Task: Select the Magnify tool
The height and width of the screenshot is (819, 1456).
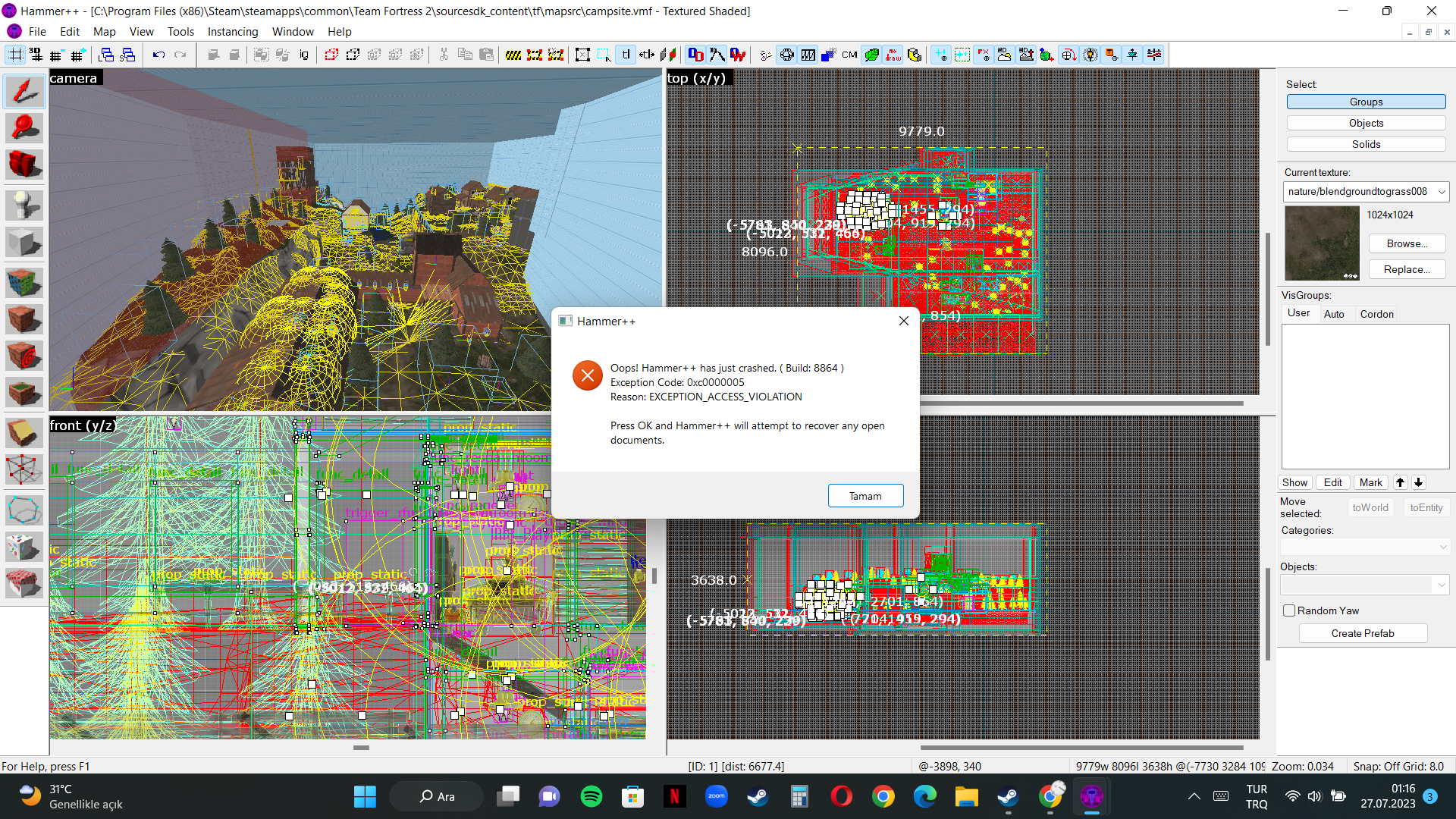Action: pos(24,128)
